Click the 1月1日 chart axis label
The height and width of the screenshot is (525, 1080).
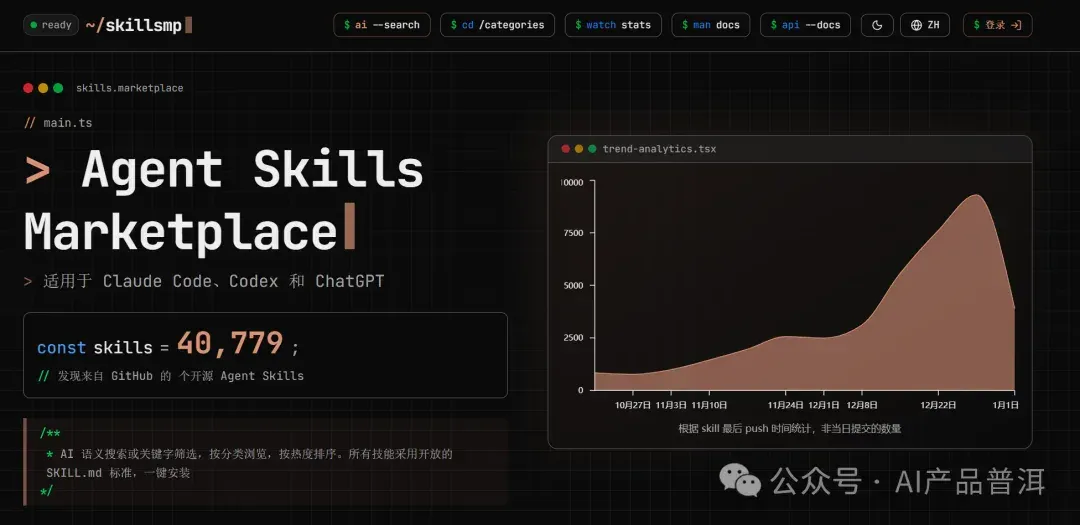pos(1005,405)
